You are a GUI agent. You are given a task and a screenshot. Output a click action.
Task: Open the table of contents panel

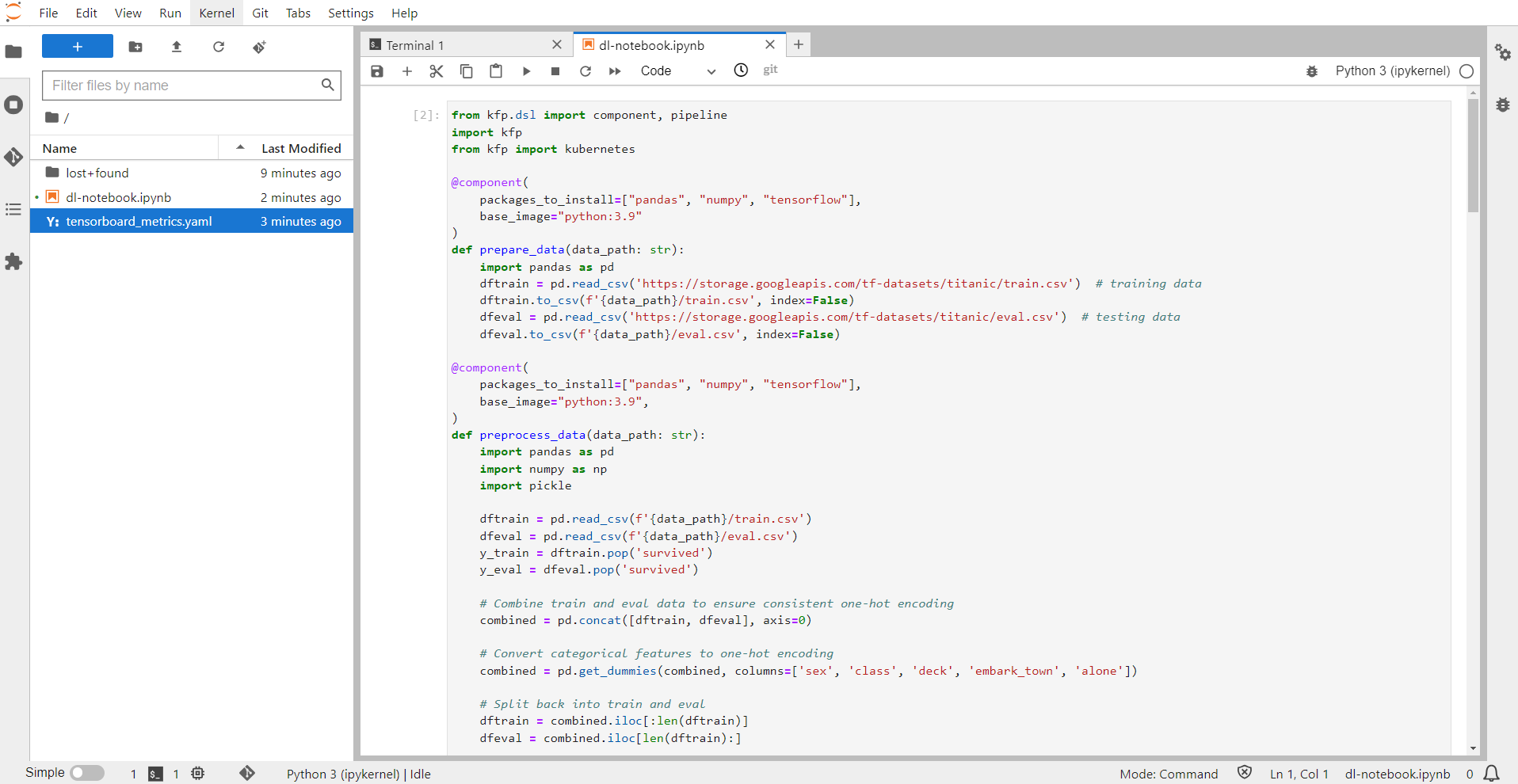pyautogui.click(x=13, y=209)
